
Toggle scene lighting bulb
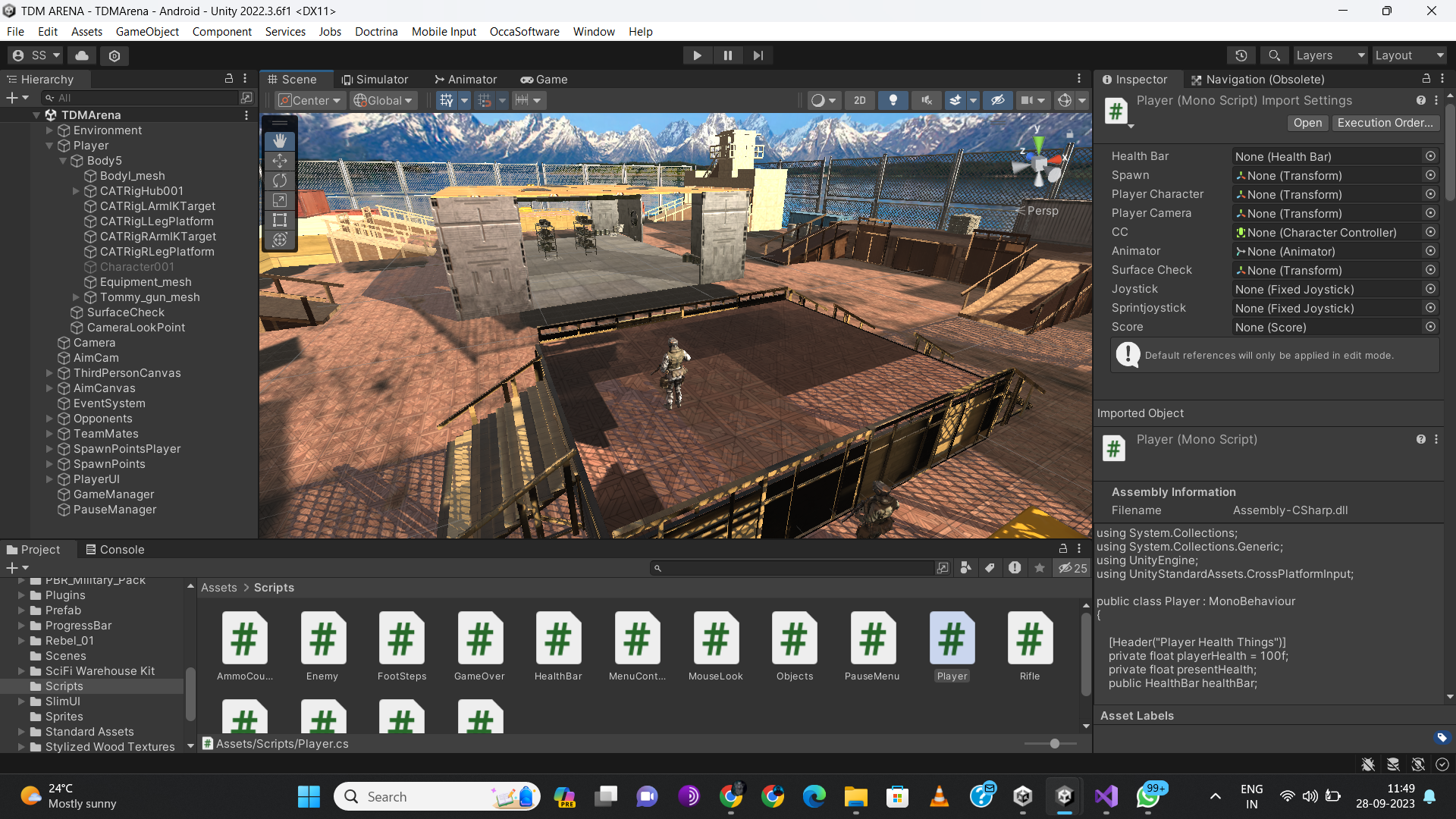pos(893,100)
